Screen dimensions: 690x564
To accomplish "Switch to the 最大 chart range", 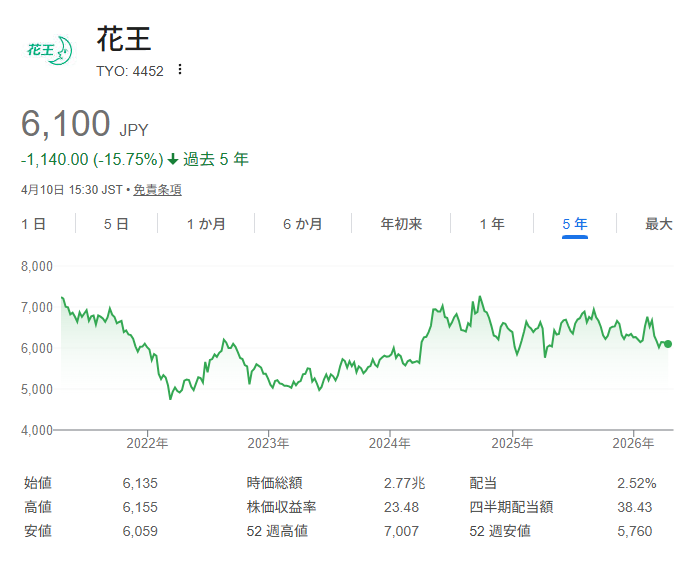I will [659, 224].
